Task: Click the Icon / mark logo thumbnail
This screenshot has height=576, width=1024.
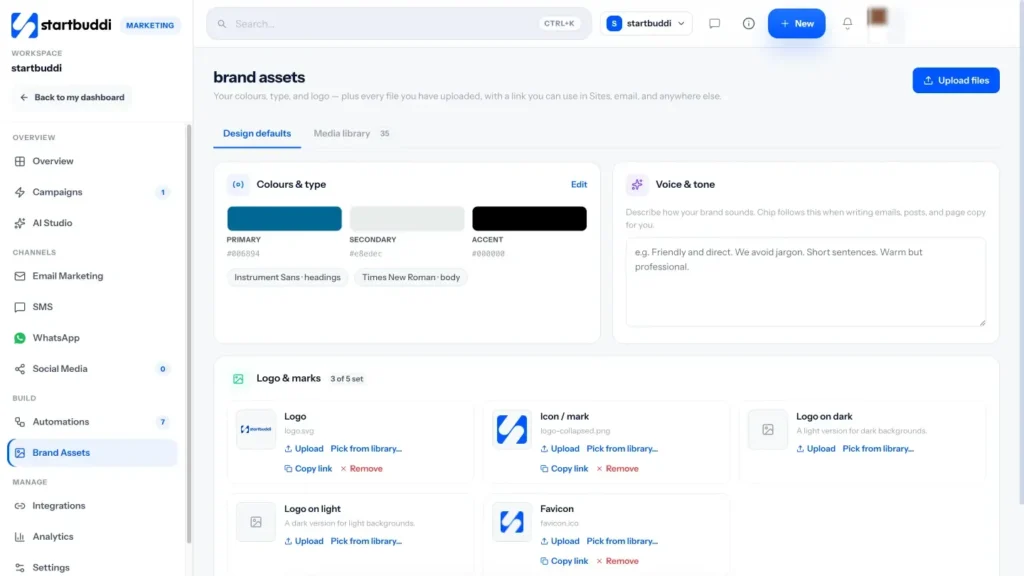Action: click(512, 430)
